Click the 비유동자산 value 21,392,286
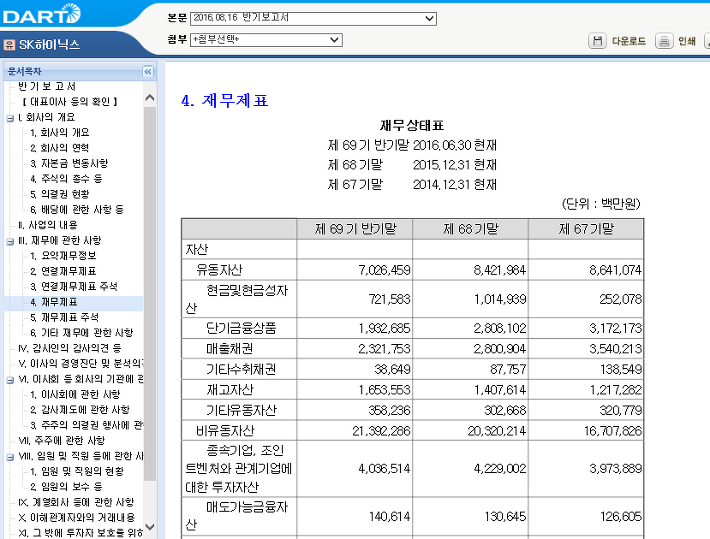This screenshot has height=539, width=710. (381, 431)
